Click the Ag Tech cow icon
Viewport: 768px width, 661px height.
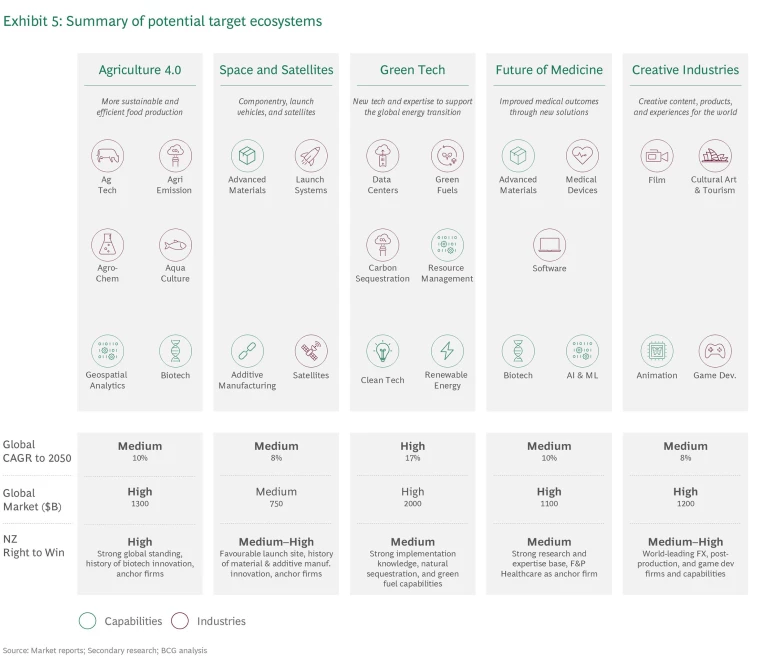(x=107, y=156)
